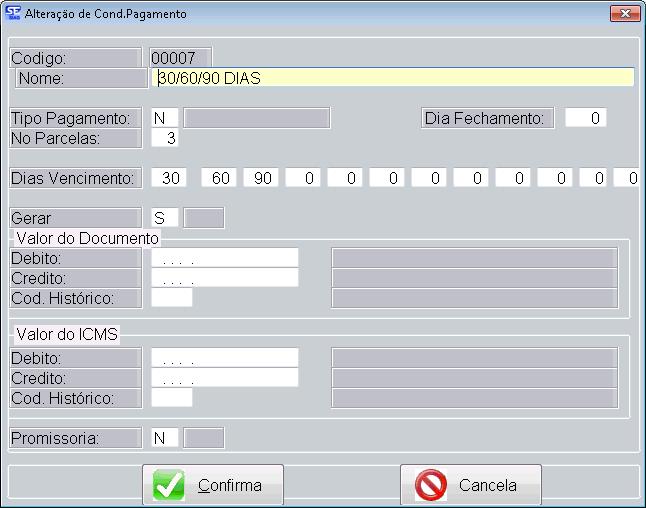The height and width of the screenshot is (508, 646).
Task: Click the red prohibition Cancela icon
Action: pyautogui.click(x=431, y=486)
